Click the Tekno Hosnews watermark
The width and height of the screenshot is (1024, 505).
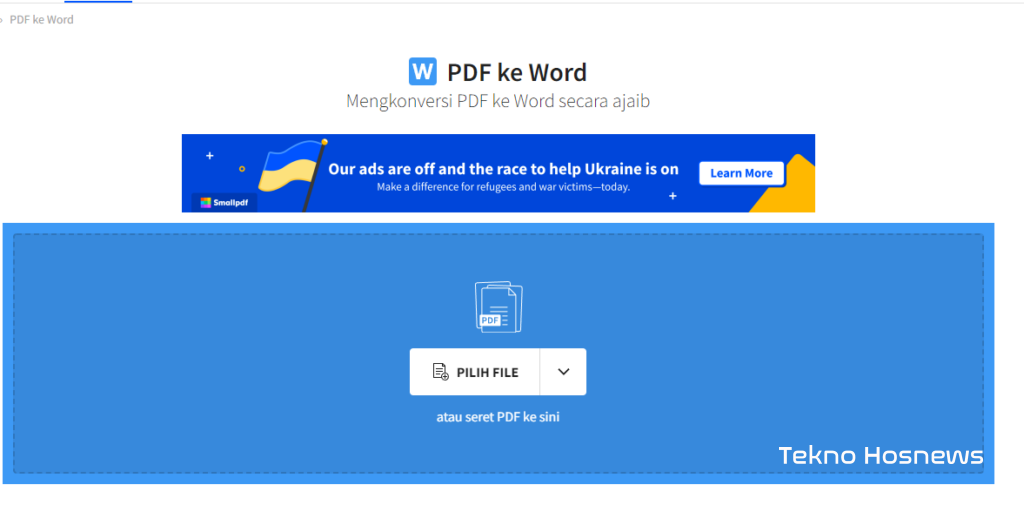(x=881, y=456)
